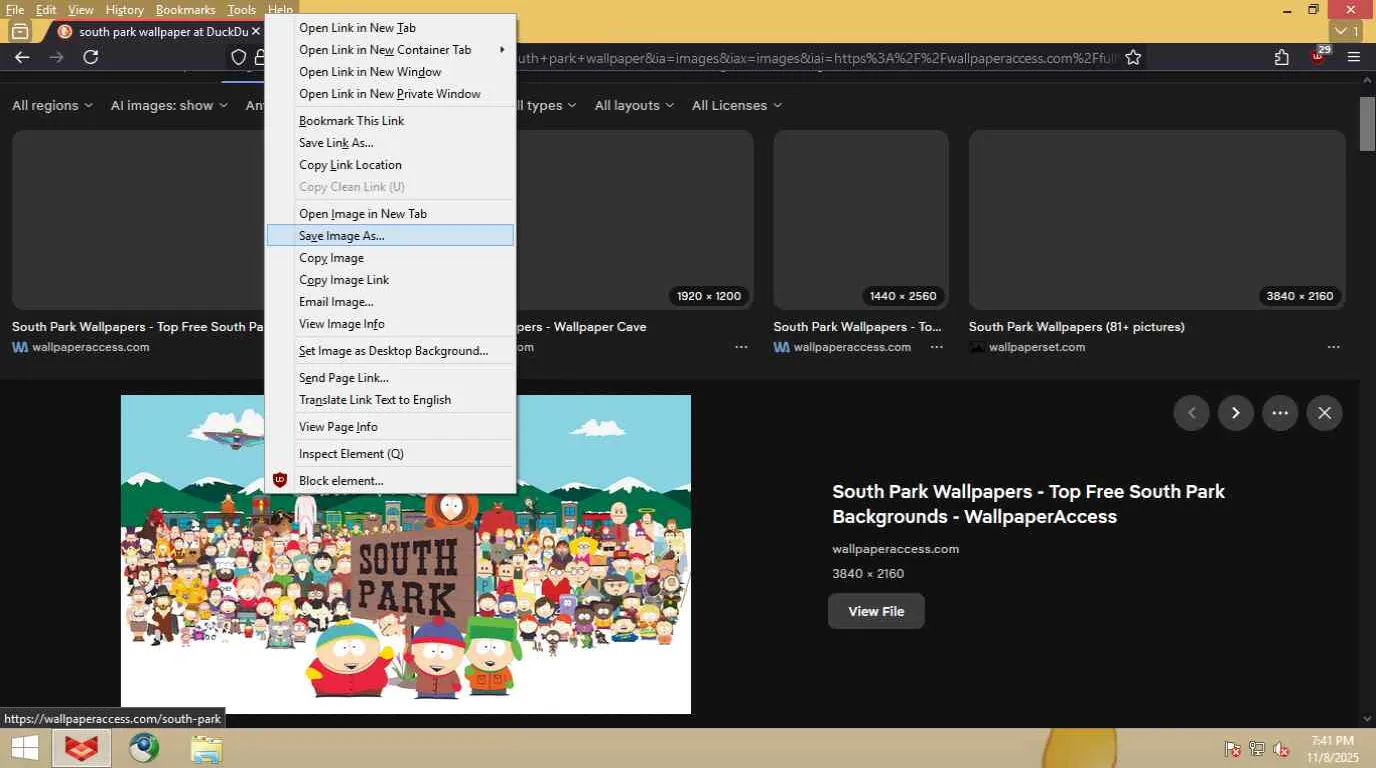1376x768 pixels.
Task: Open more options for the 1440 × 2560 result
Action: click(x=937, y=347)
